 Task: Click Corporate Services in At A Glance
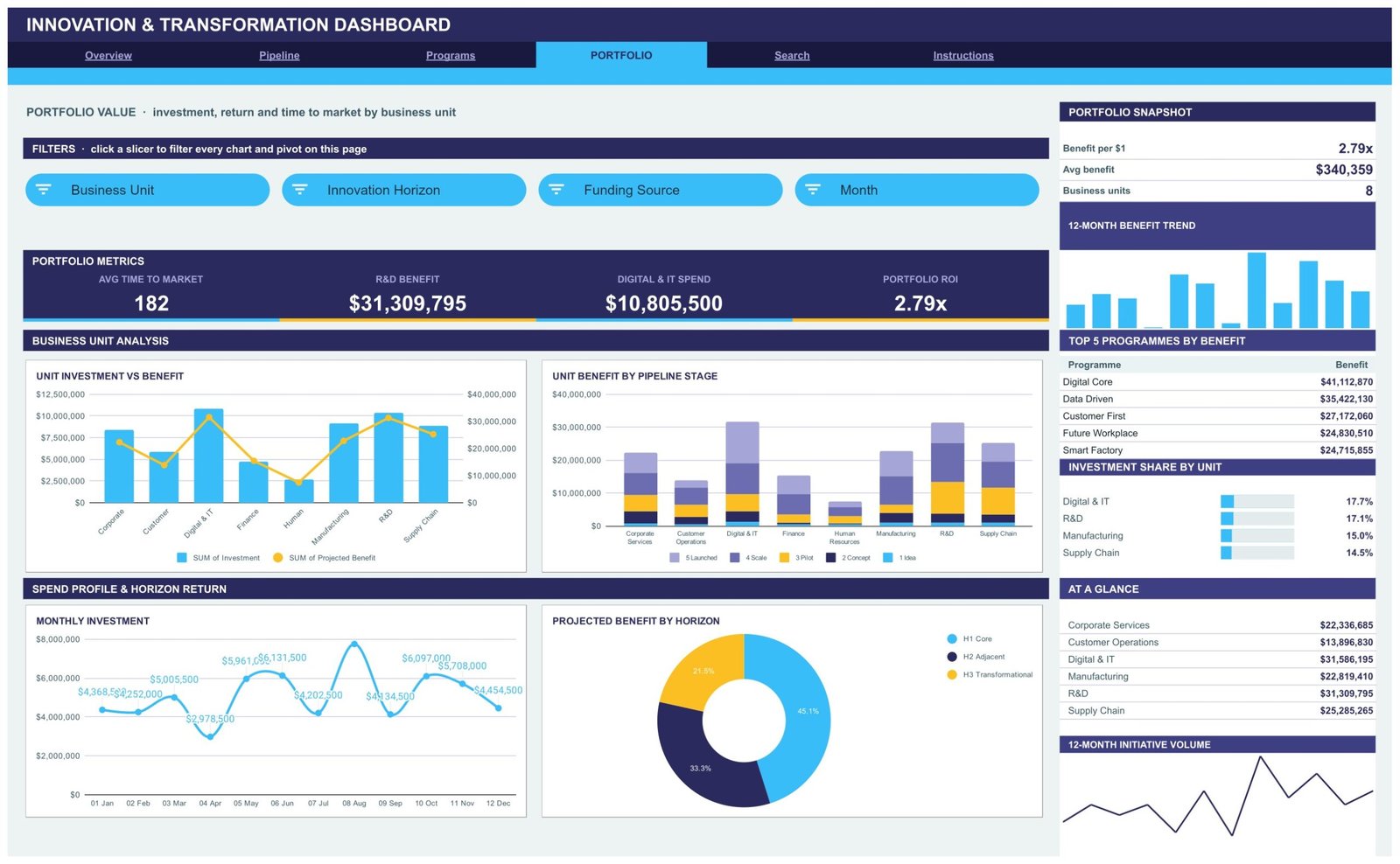(1109, 625)
